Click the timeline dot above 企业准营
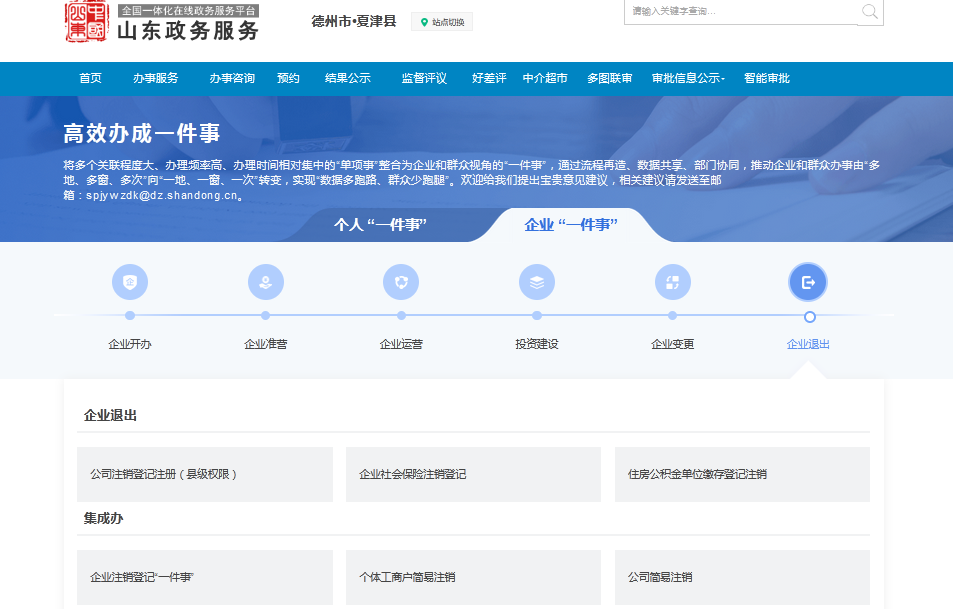Screen dimensions: 953x609 pyautogui.click(x=266, y=315)
